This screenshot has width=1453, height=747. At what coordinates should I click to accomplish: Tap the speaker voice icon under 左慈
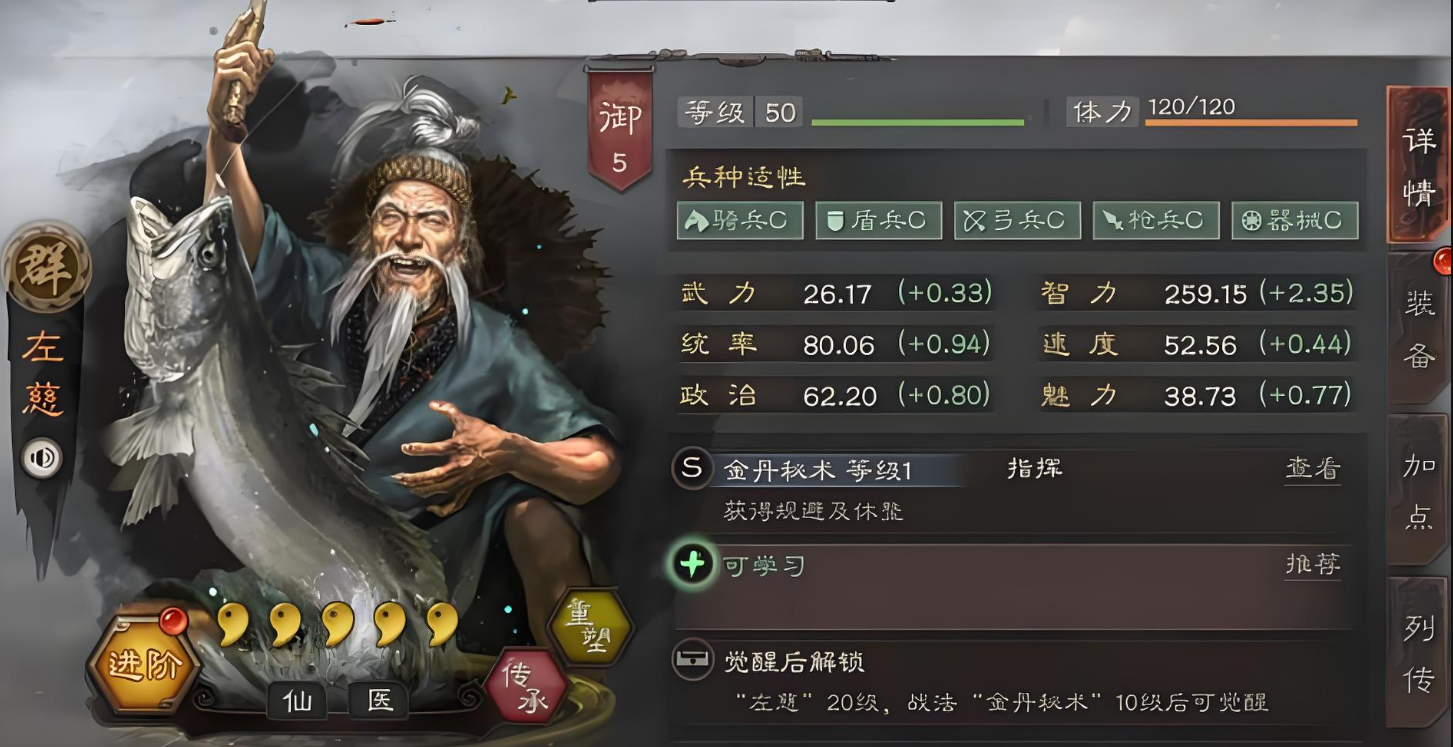point(42,459)
